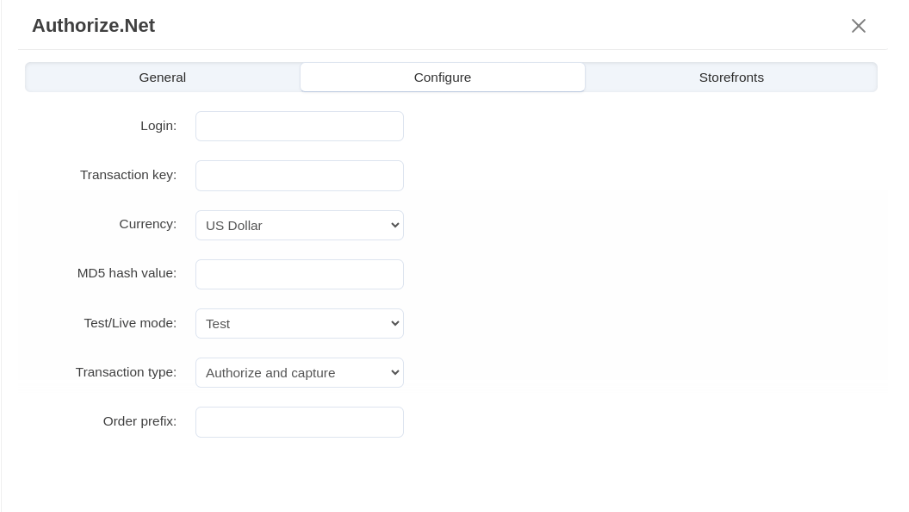Click the Order prefix label
The width and height of the screenshot is (909, 512).
[x=139, y=421]
